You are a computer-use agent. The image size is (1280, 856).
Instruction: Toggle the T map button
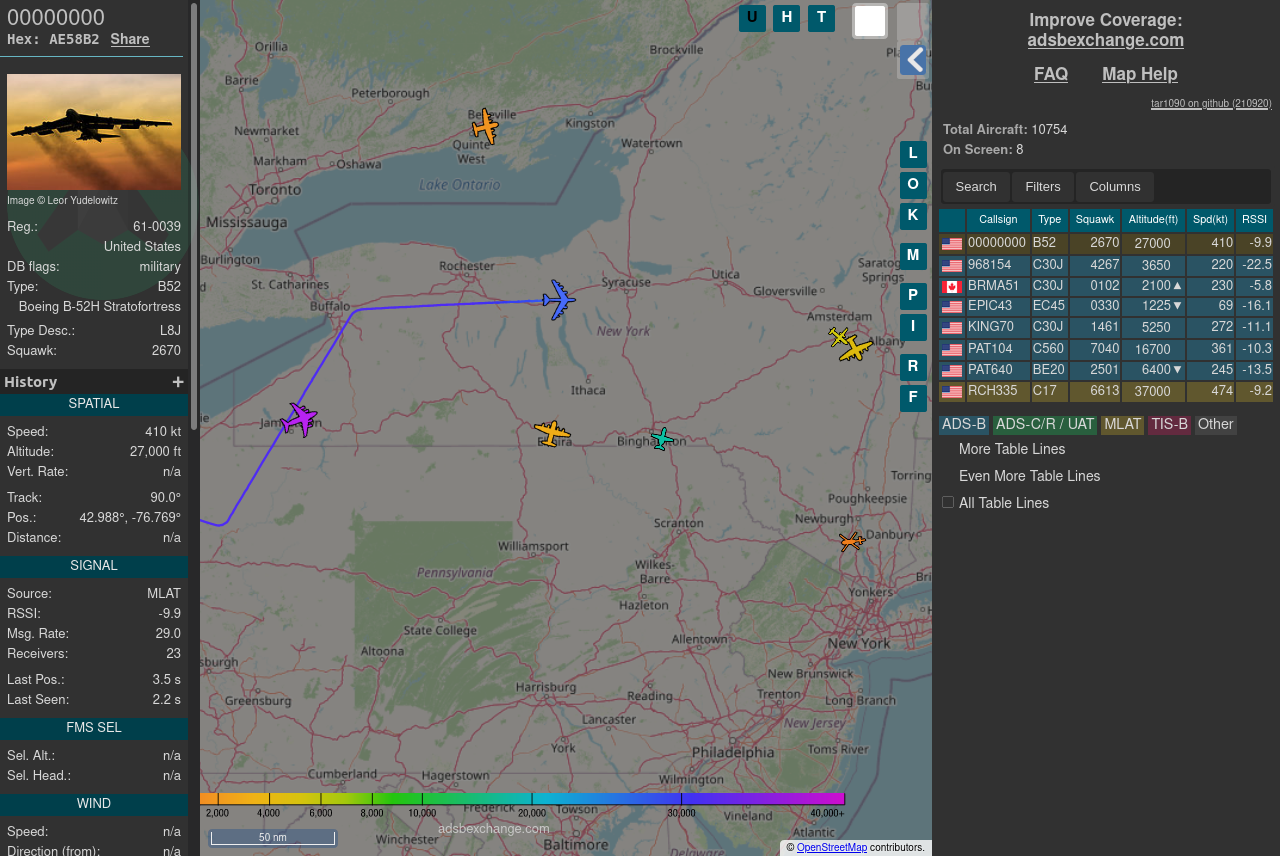click(x=822, y=18)
